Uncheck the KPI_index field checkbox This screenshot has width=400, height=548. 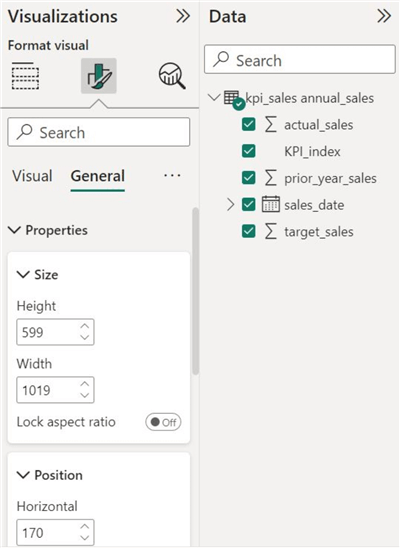[x=248, y=151]
